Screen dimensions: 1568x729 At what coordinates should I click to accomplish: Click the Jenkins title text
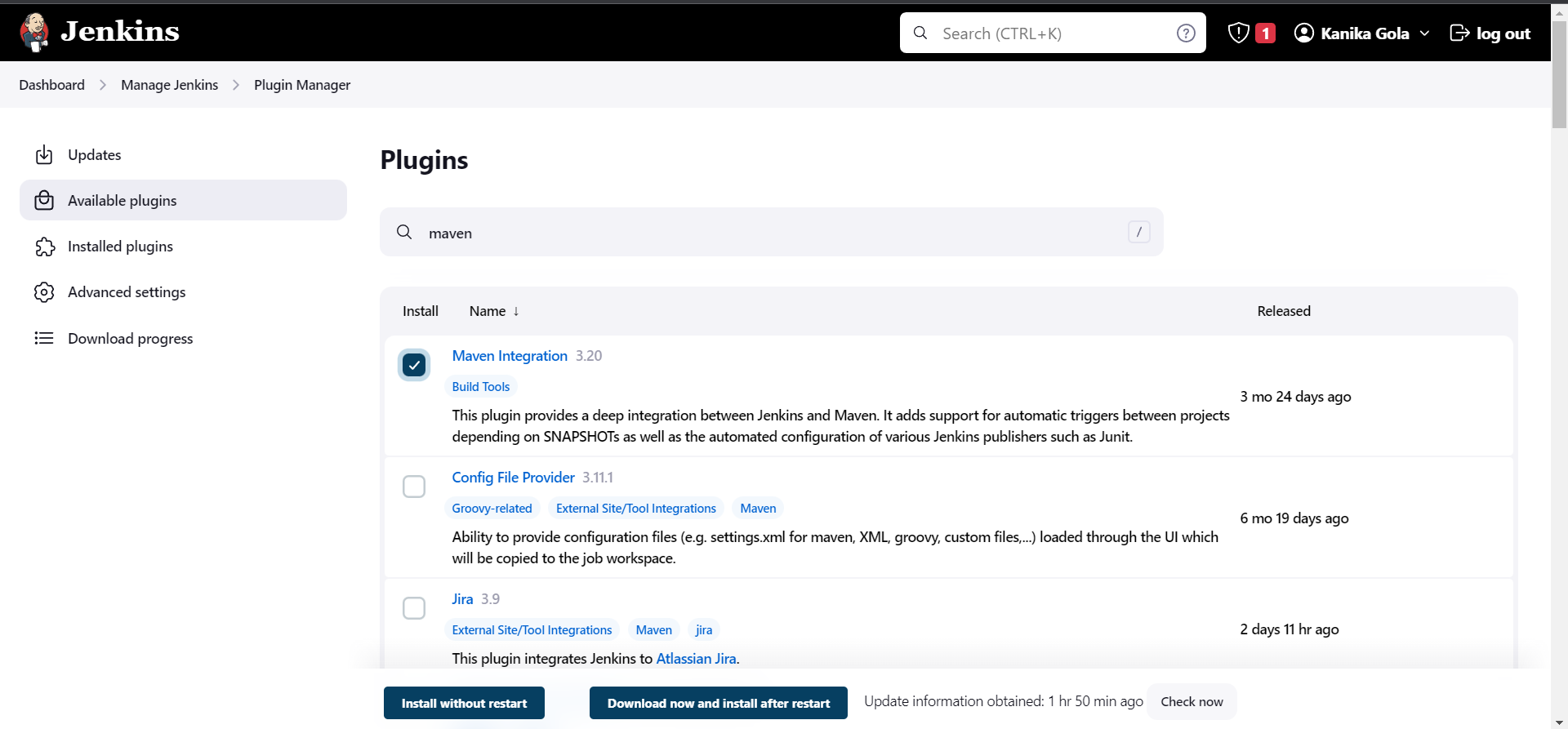coord(120,31)
